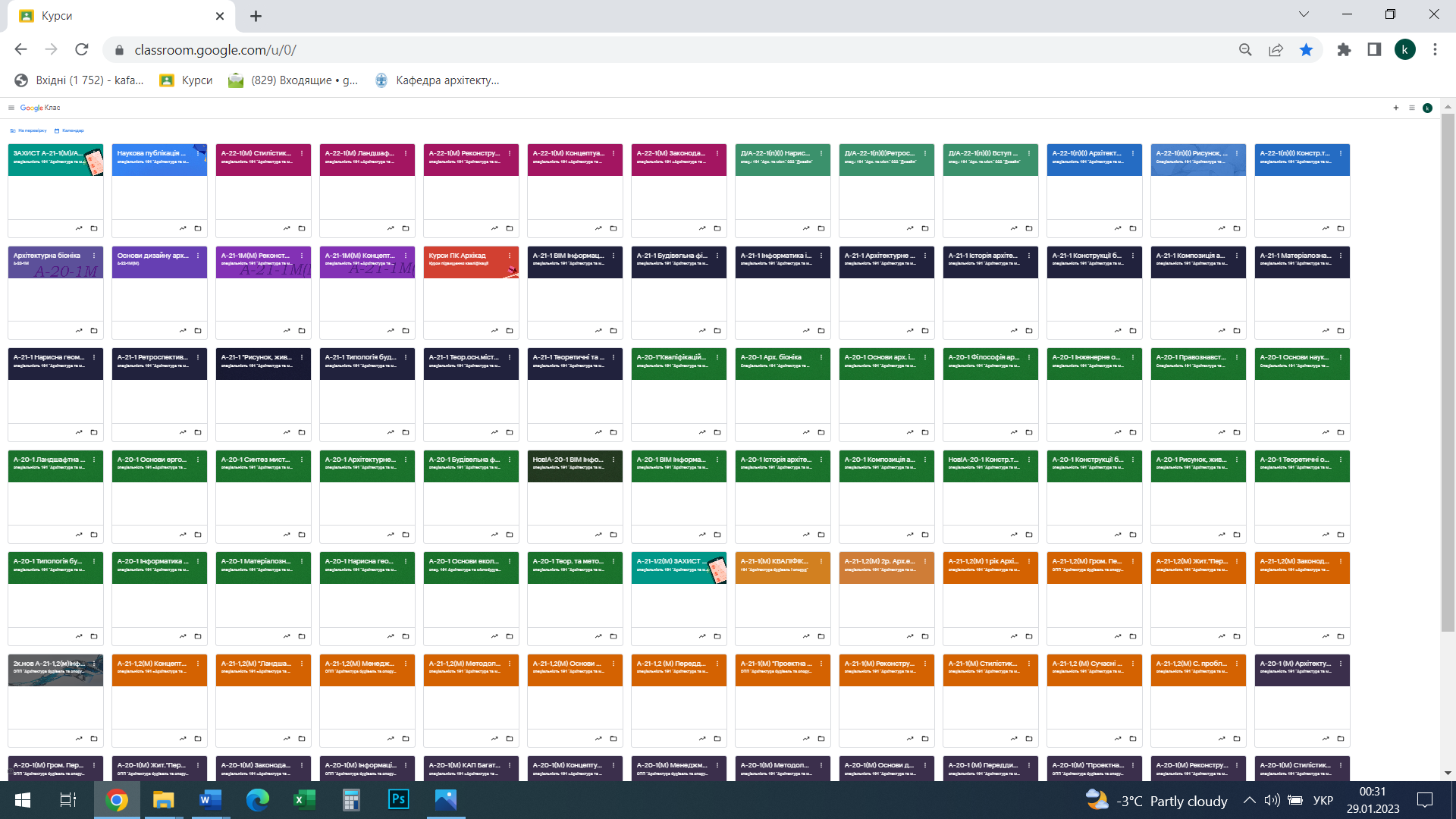Screen dimensions: 1456x819
Task: Open Drive folder for А-22-1(М) Концептуа card
Action: [613, 228]
